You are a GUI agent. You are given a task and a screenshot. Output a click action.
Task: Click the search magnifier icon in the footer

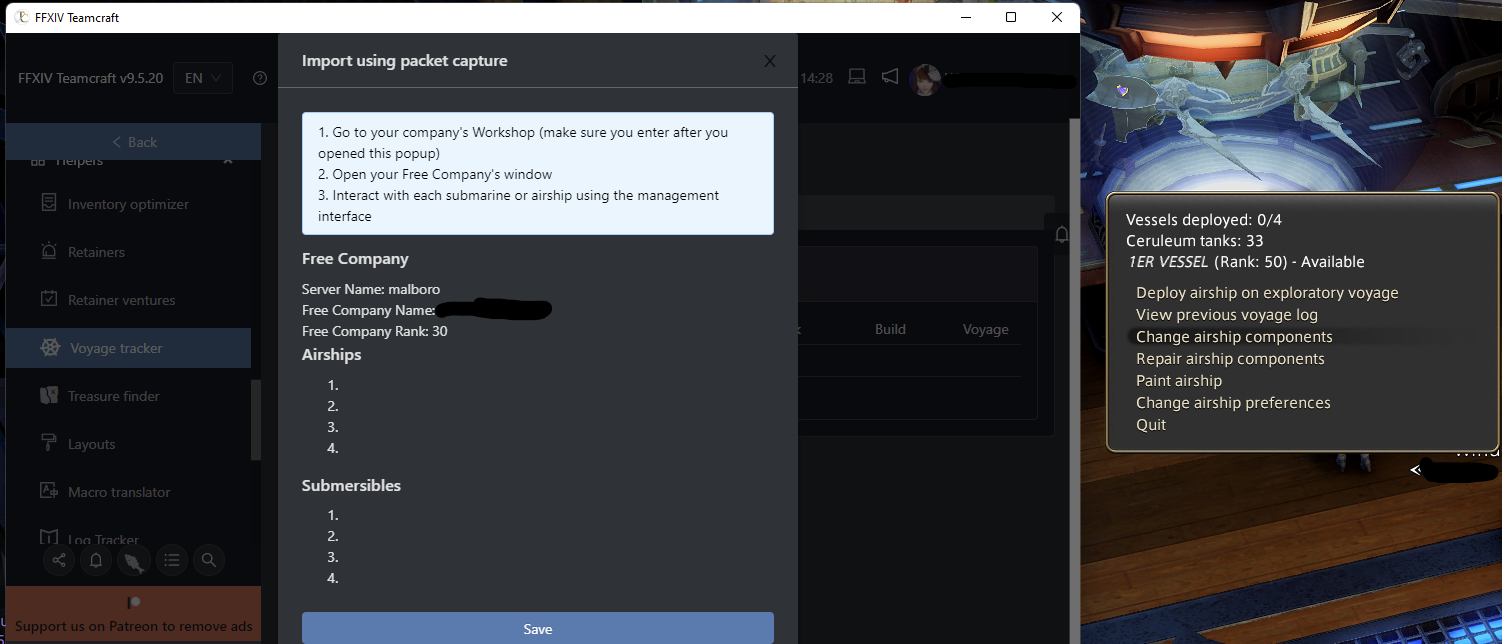[x=209, y=560]
